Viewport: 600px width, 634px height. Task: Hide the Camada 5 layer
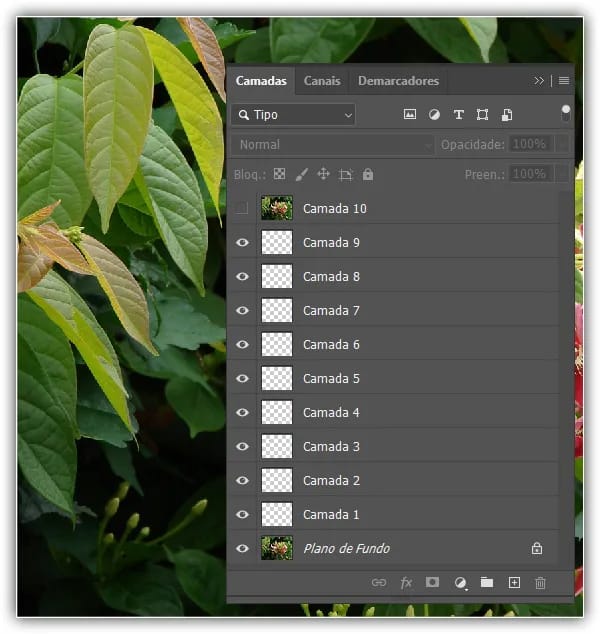(x=242, y=379)
